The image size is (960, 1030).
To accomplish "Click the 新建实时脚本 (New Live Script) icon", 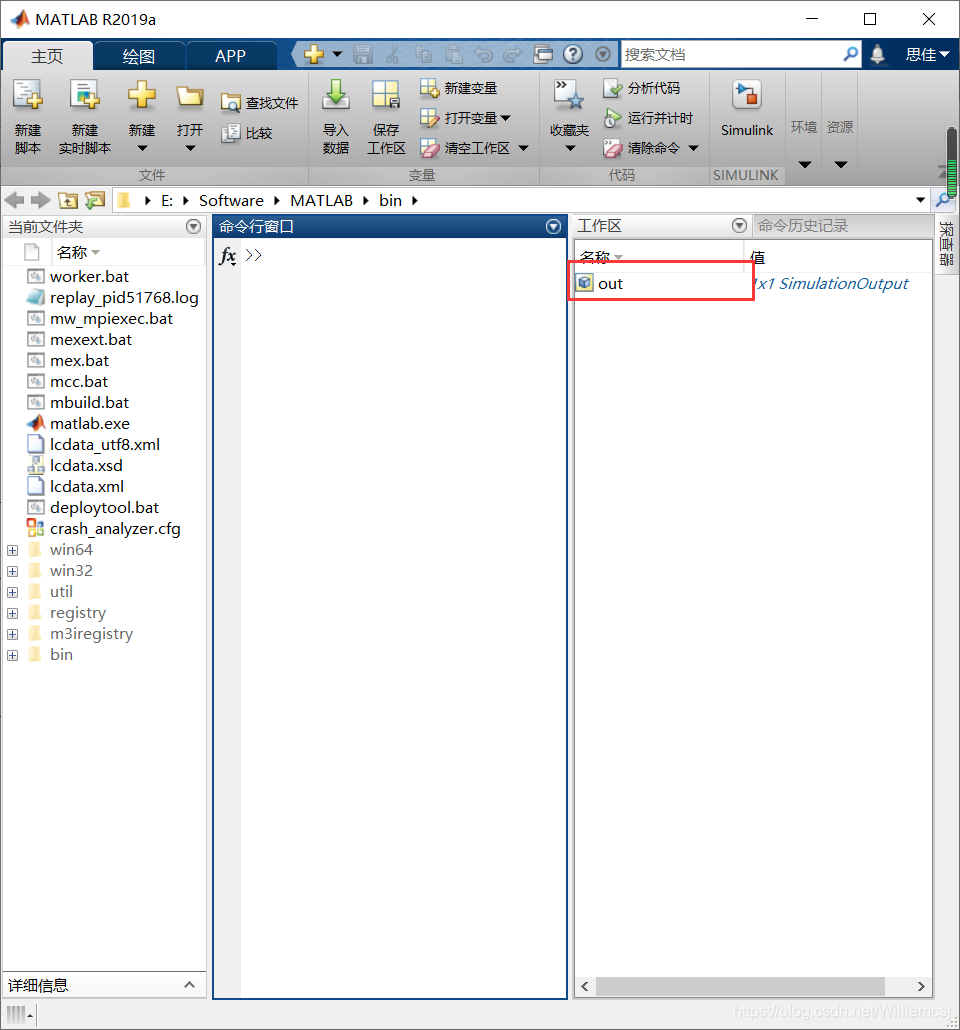I will click(x=85, y=95).
